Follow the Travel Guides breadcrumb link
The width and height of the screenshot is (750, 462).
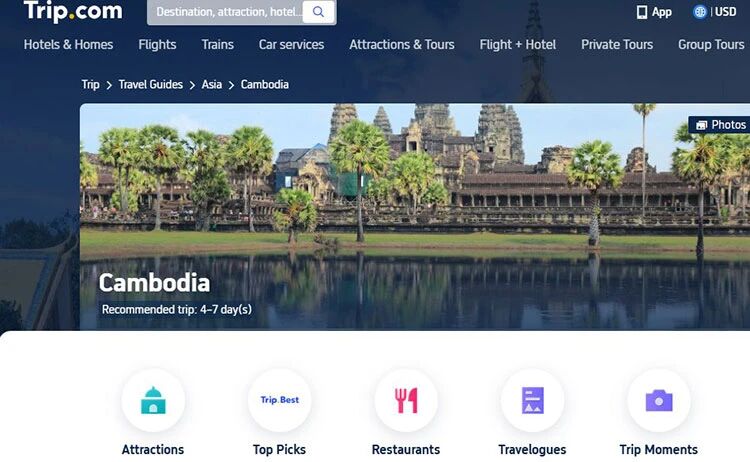click(x=151, y=85)
